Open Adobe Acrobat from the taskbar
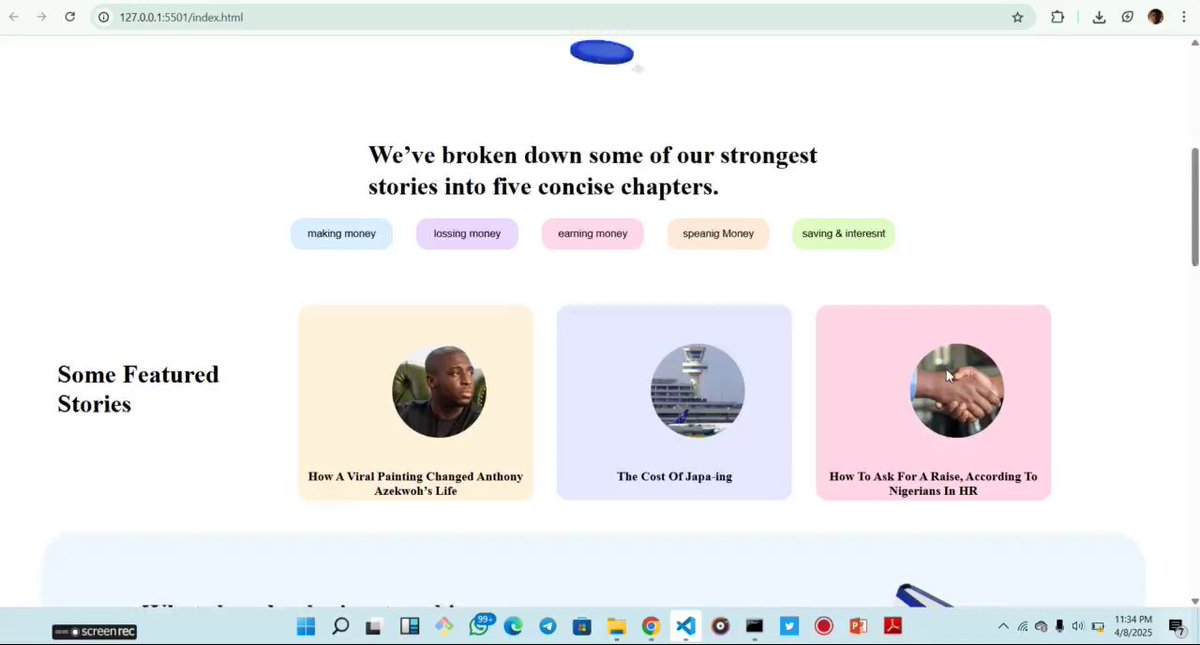The width and height of the screenshot is (1200, 645). [893, 627]
